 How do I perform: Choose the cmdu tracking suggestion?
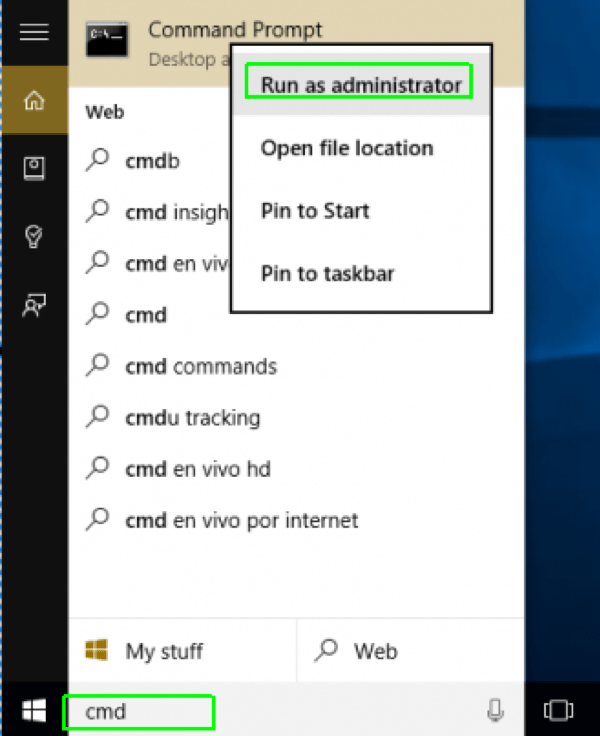tap(192, 418)
